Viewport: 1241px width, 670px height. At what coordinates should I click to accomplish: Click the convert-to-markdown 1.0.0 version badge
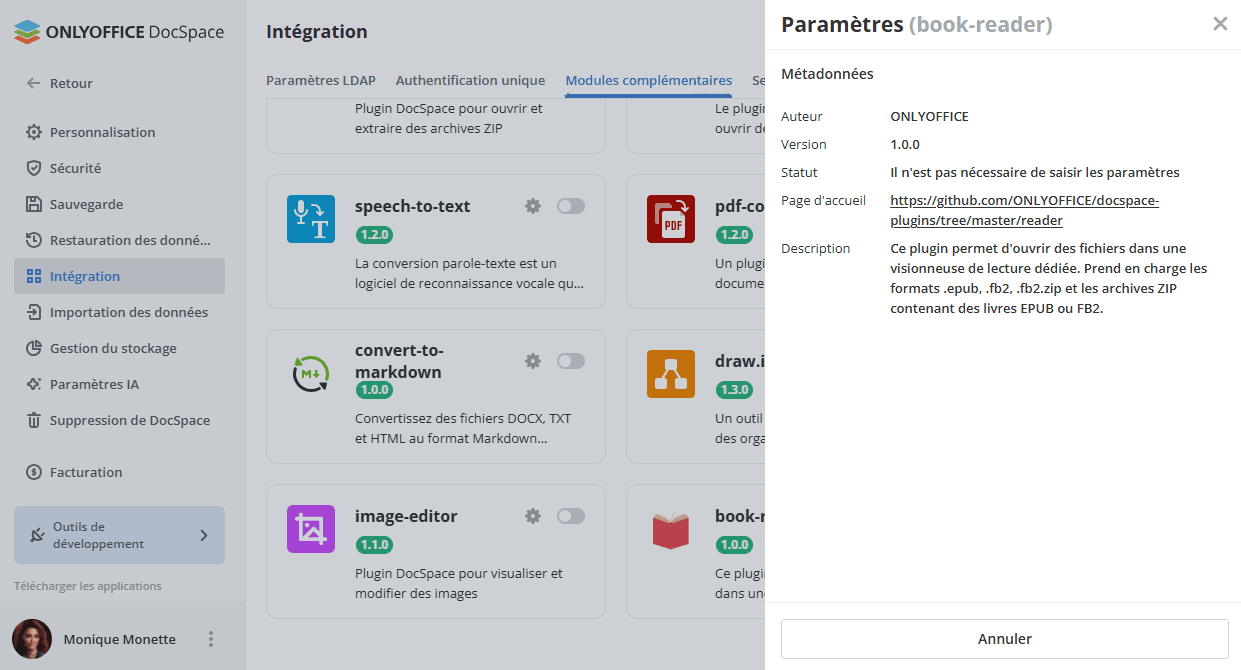[374, 390]
